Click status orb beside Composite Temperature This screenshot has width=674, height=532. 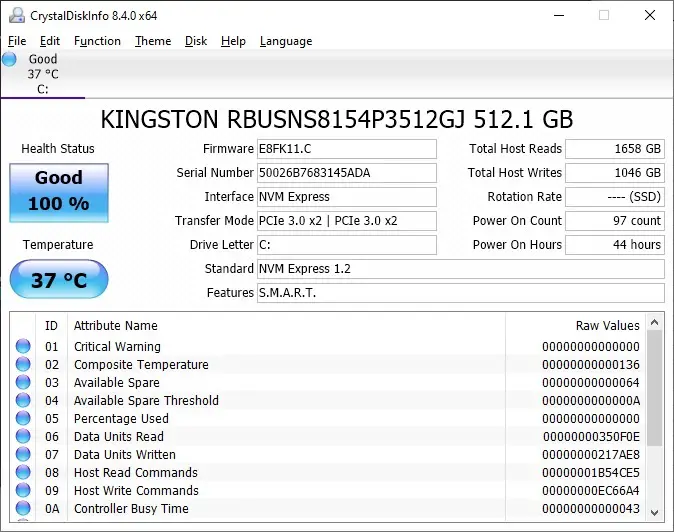pyautogui.click(x=23, y=364)
